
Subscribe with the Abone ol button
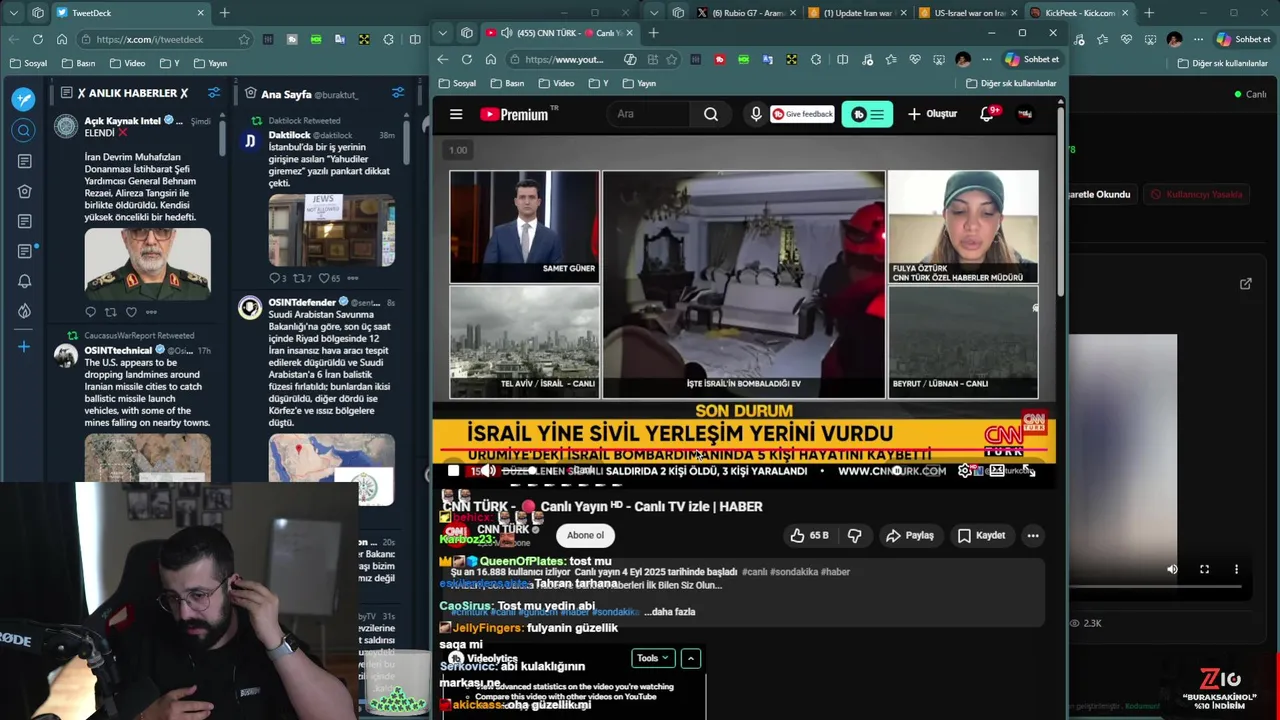(x=585, y=535)
